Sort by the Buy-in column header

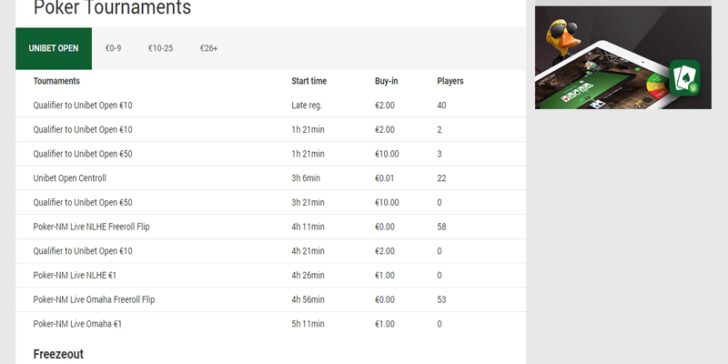[x=386, y=81]
